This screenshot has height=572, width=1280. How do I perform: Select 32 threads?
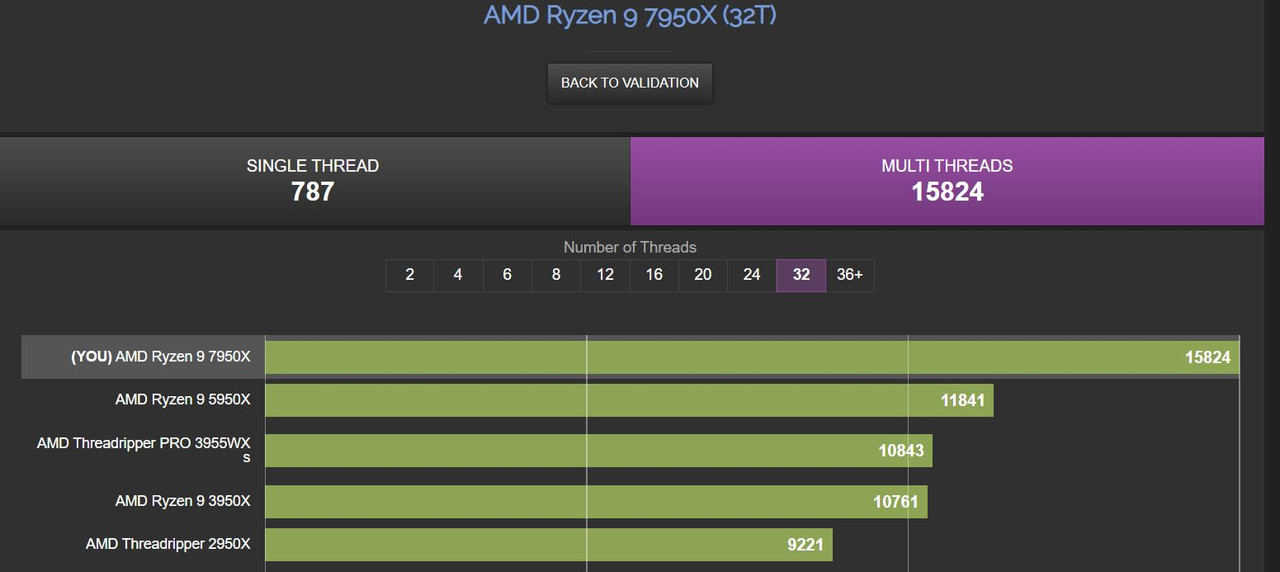point(801,275)
